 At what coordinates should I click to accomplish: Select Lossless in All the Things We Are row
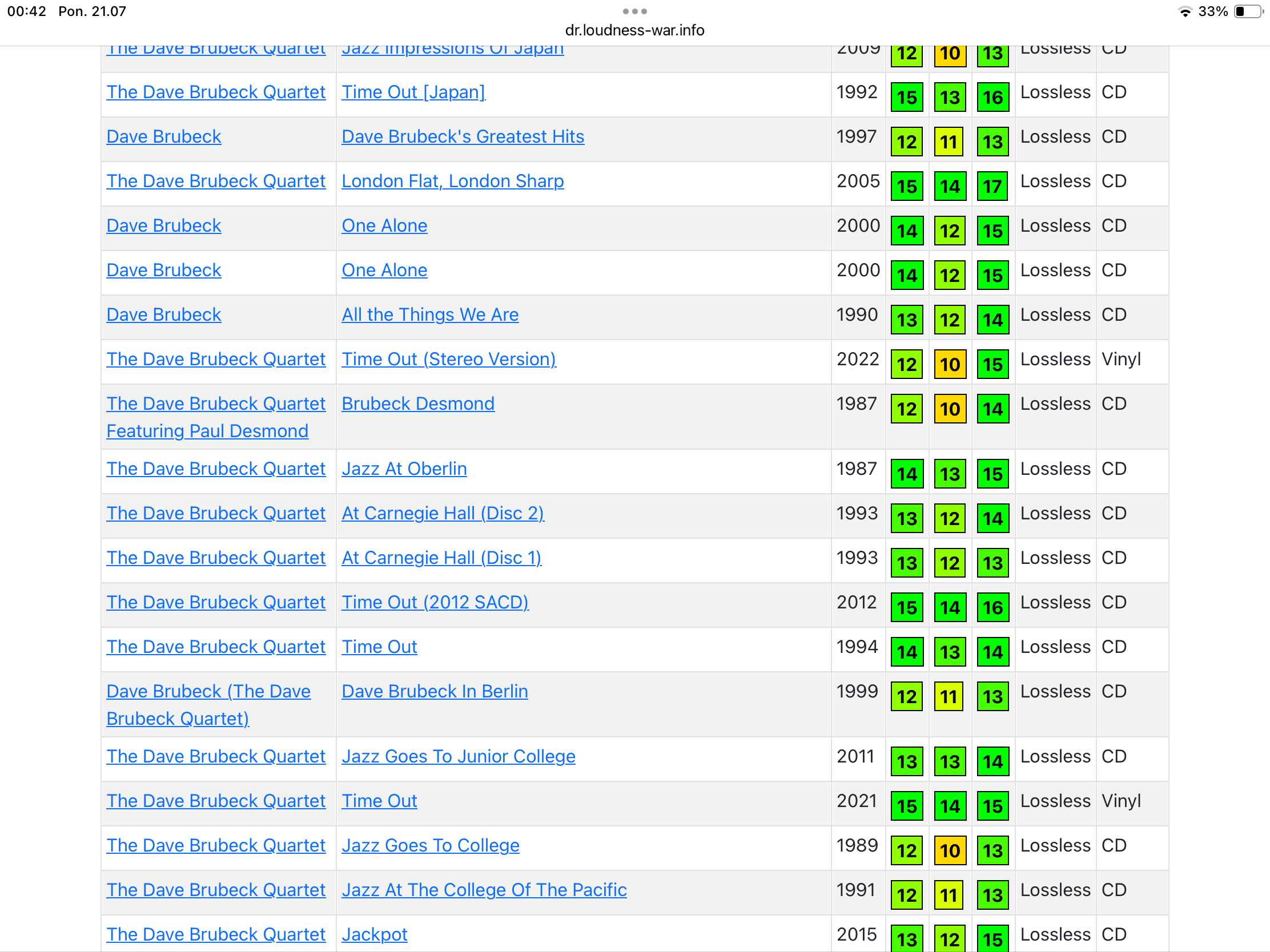(x=1055, y=314)
